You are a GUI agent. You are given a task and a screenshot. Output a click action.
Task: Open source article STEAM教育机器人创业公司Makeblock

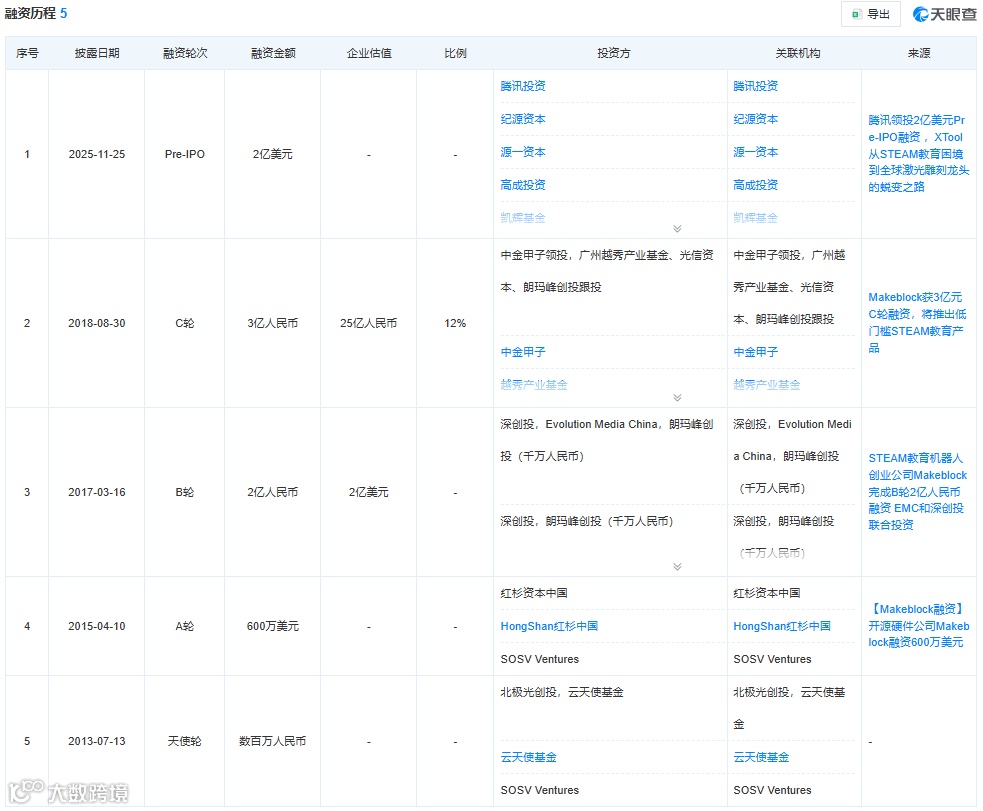point(917,491)
